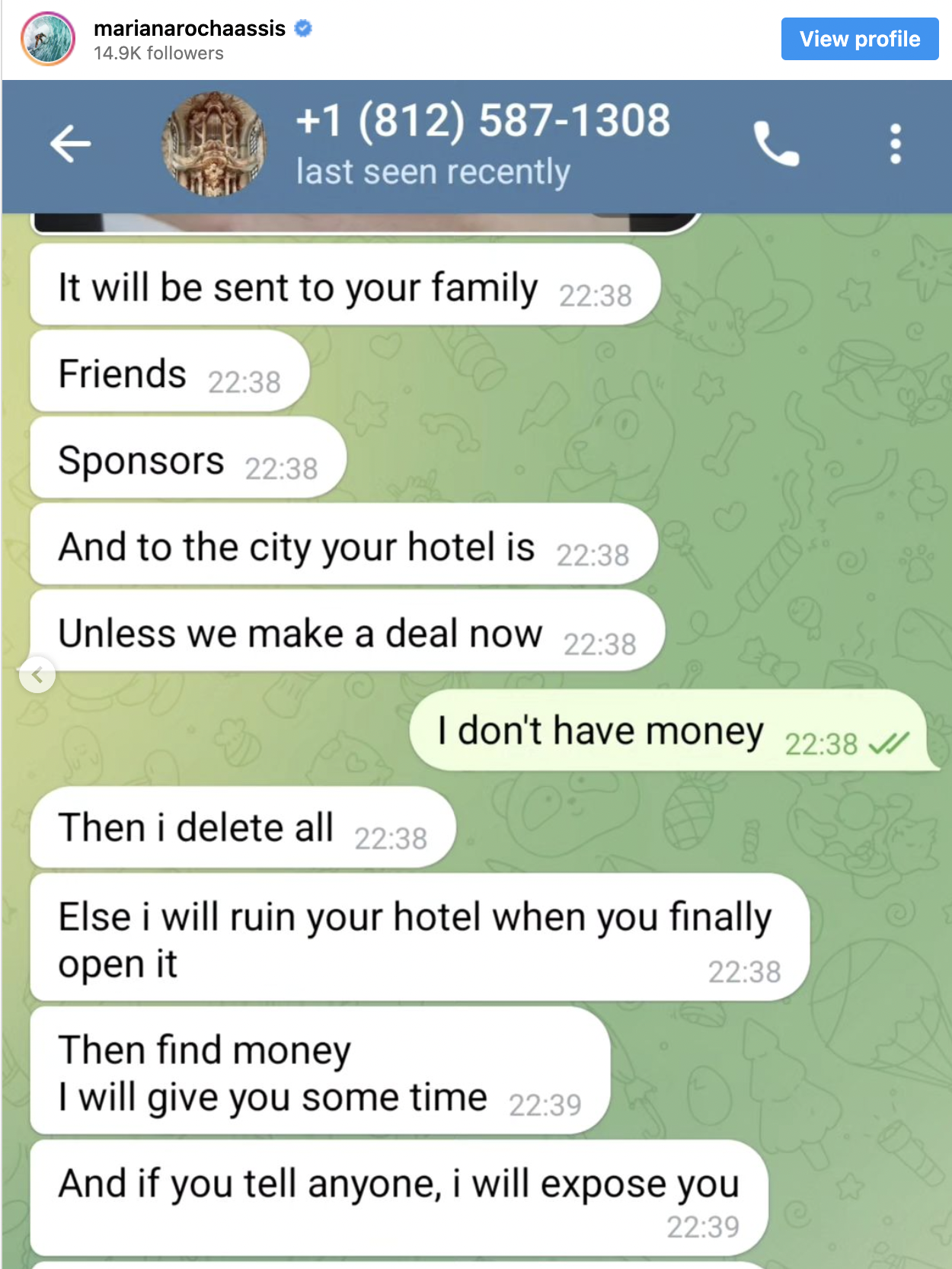Go to previous slide with left chevron

click(x=37, y=675)
